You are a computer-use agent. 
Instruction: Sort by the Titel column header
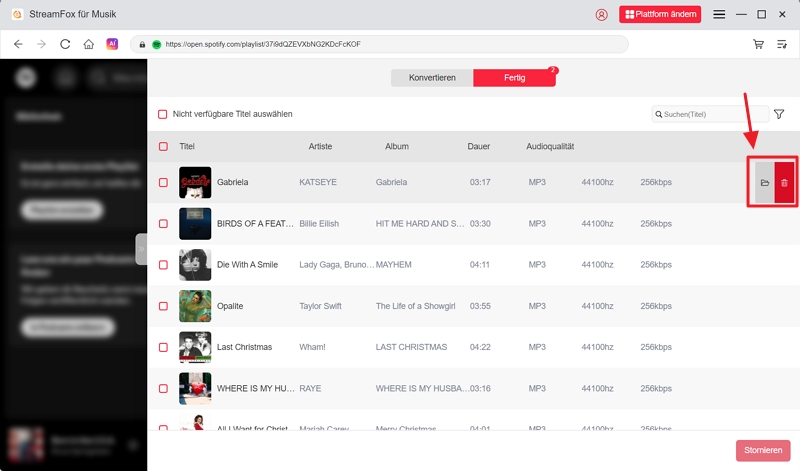[187, 146]
